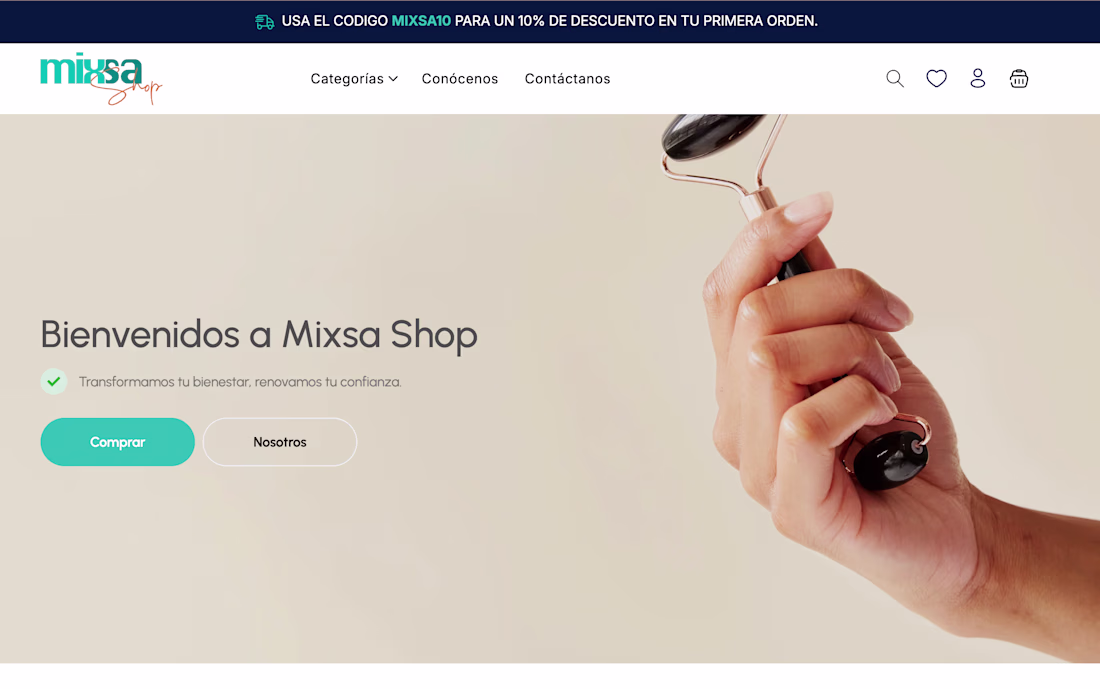Open the shopping basket icon
Screen dimensions: 1100x689
(x=1019, y=79)
